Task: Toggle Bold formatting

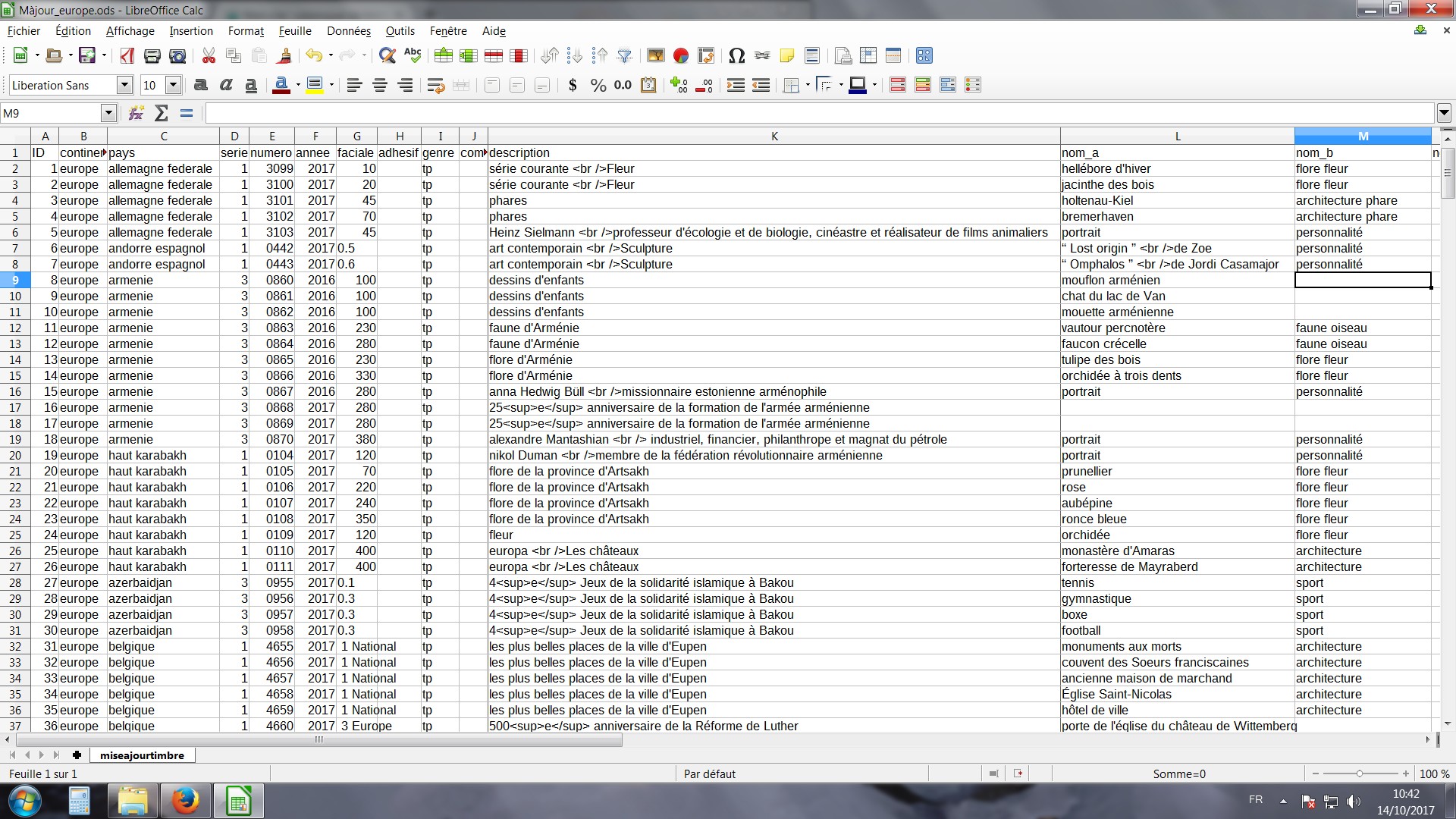Action: [201, 85]
